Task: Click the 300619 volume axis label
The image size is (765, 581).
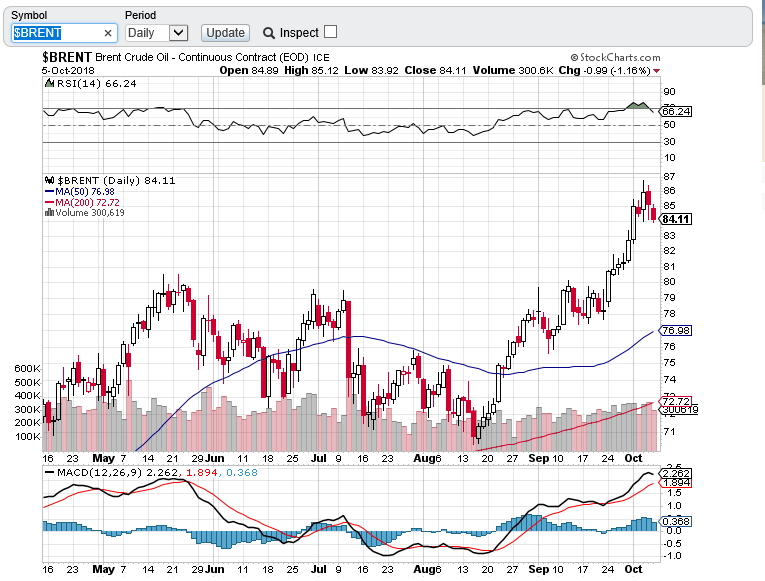Action: pos(679,410)
